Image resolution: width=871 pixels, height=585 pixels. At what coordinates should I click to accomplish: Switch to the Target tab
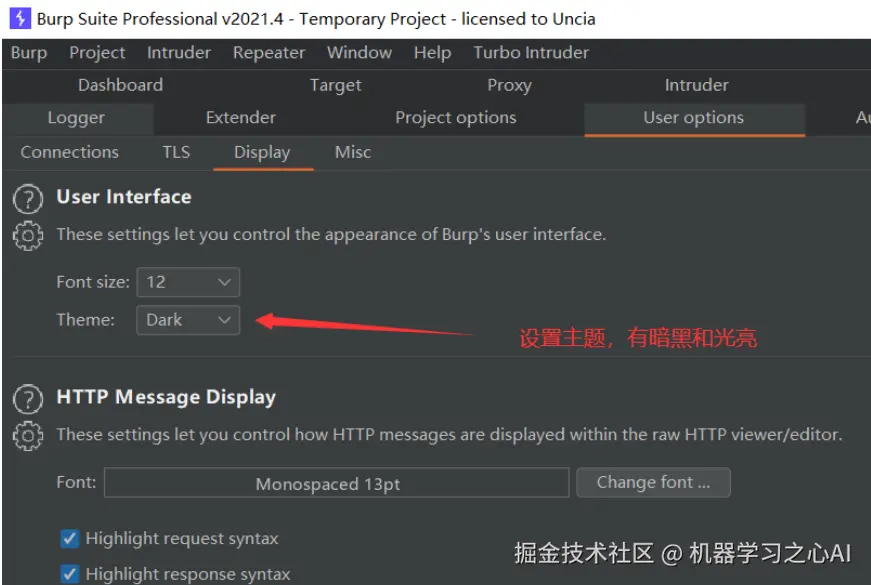336,85
